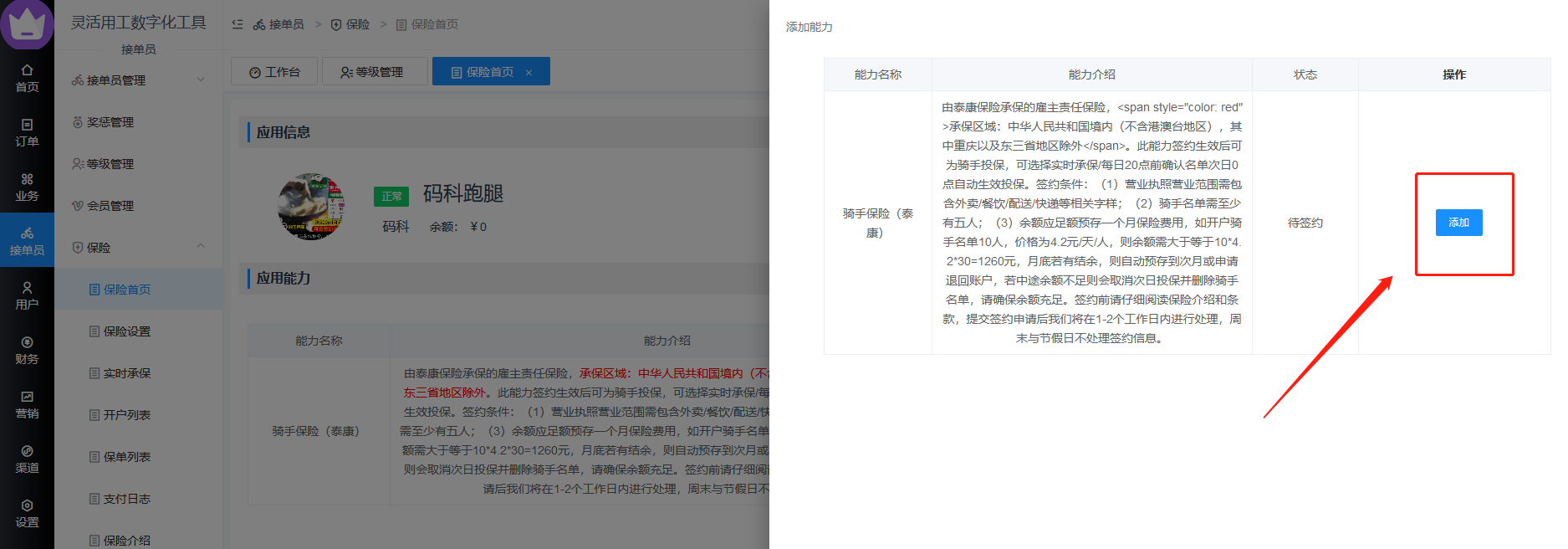
Task: Click 灵活用工数字化工具 sidebar title
Action: coord(139,23)
